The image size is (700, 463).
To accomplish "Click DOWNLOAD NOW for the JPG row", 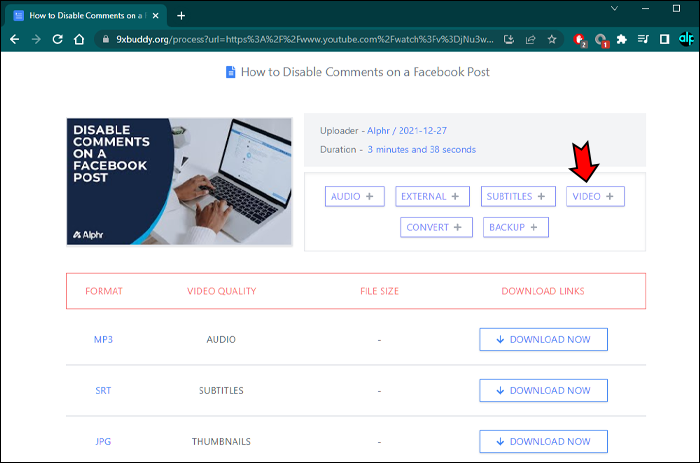I will point(543,442).
